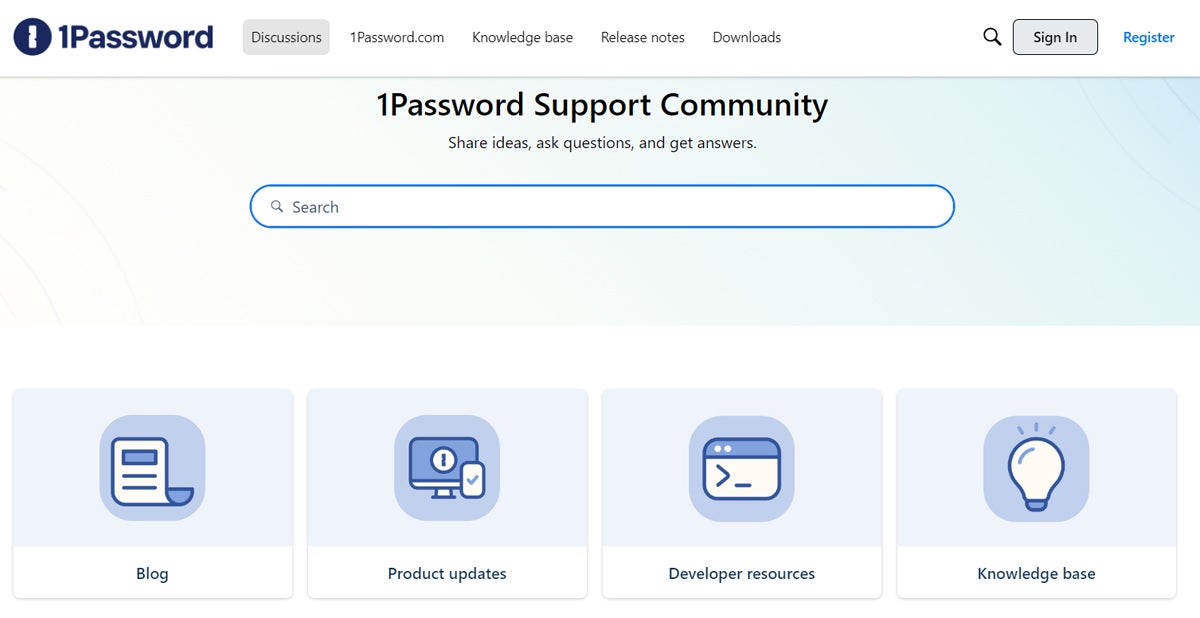
Task: Go to 1Password.com in the top navigation
Action: [x=397, y=37]
